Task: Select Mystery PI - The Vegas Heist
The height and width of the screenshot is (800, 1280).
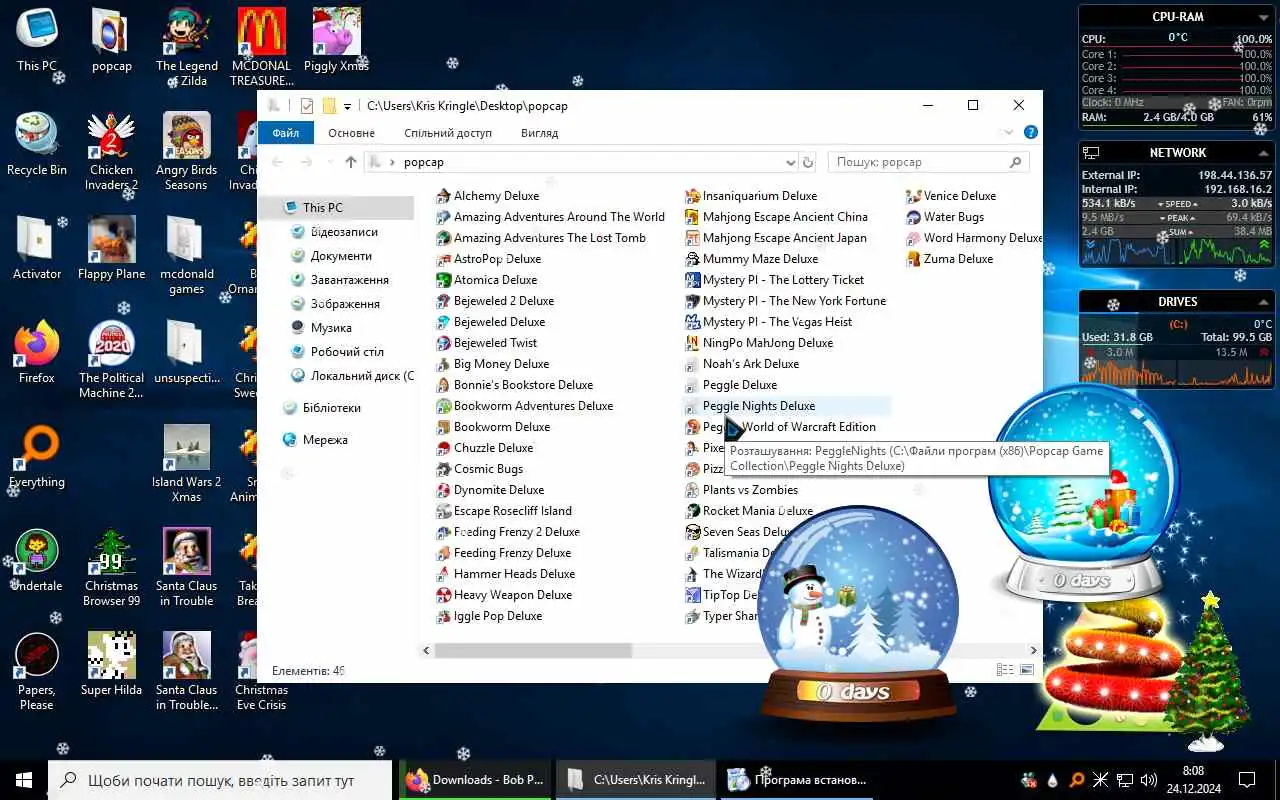Action: click(x=778, y=322)
